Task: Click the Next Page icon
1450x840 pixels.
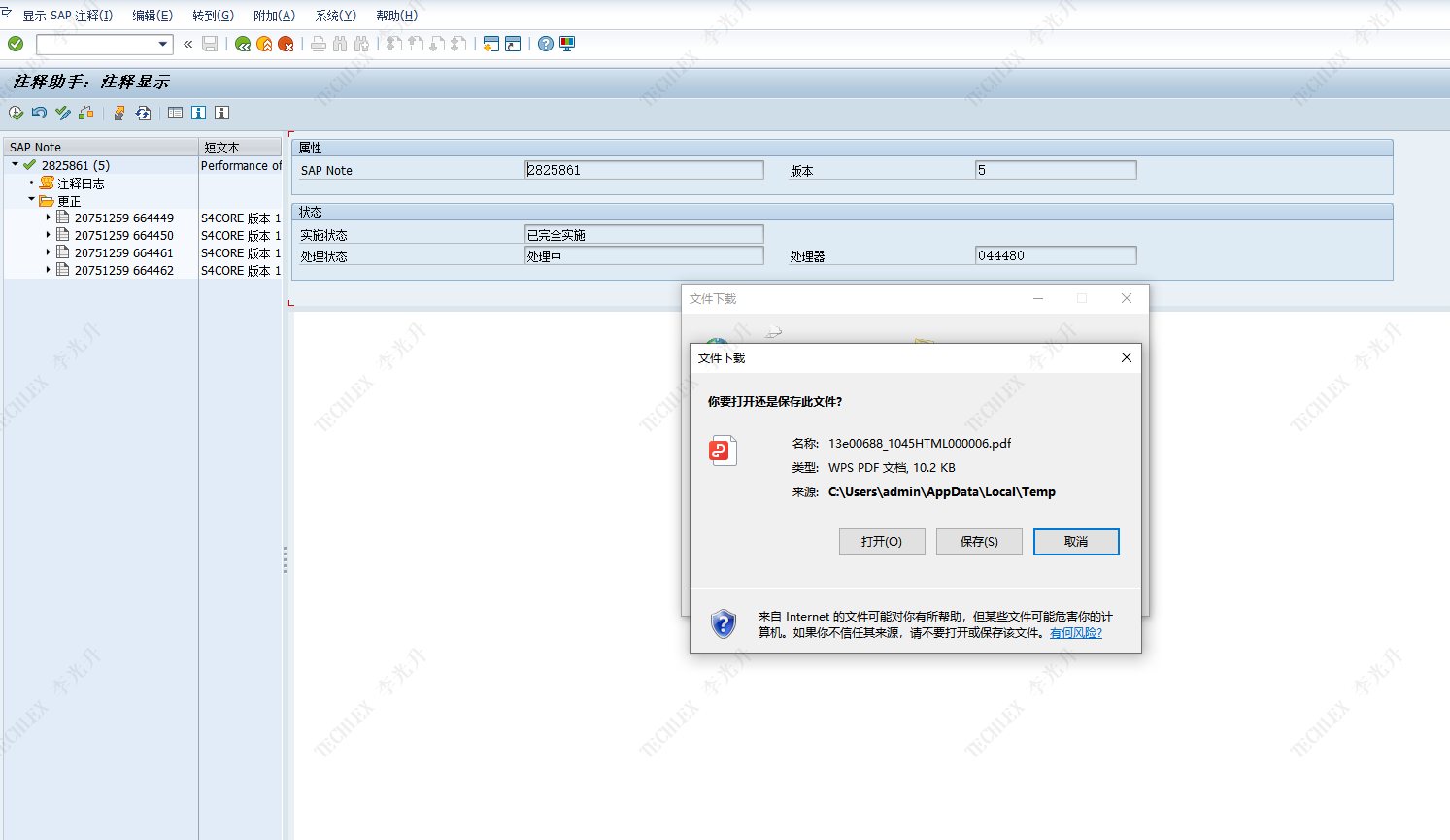Action: pos(437,44)
